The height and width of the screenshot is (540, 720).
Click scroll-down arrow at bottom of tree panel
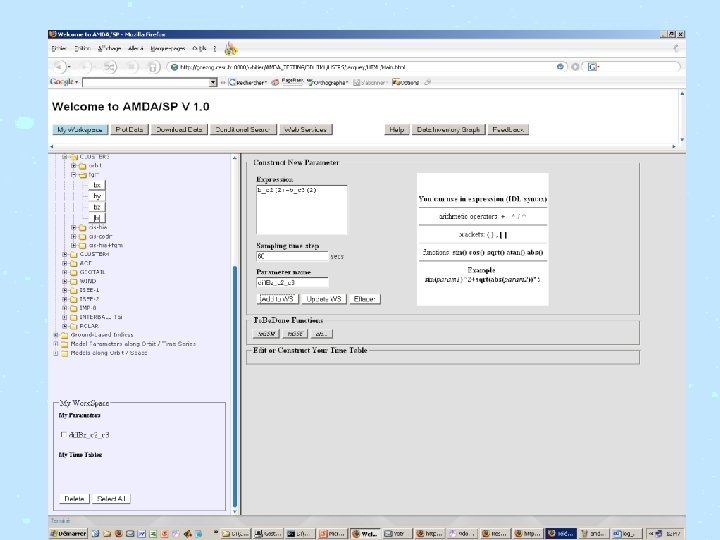tap(235, 511)
